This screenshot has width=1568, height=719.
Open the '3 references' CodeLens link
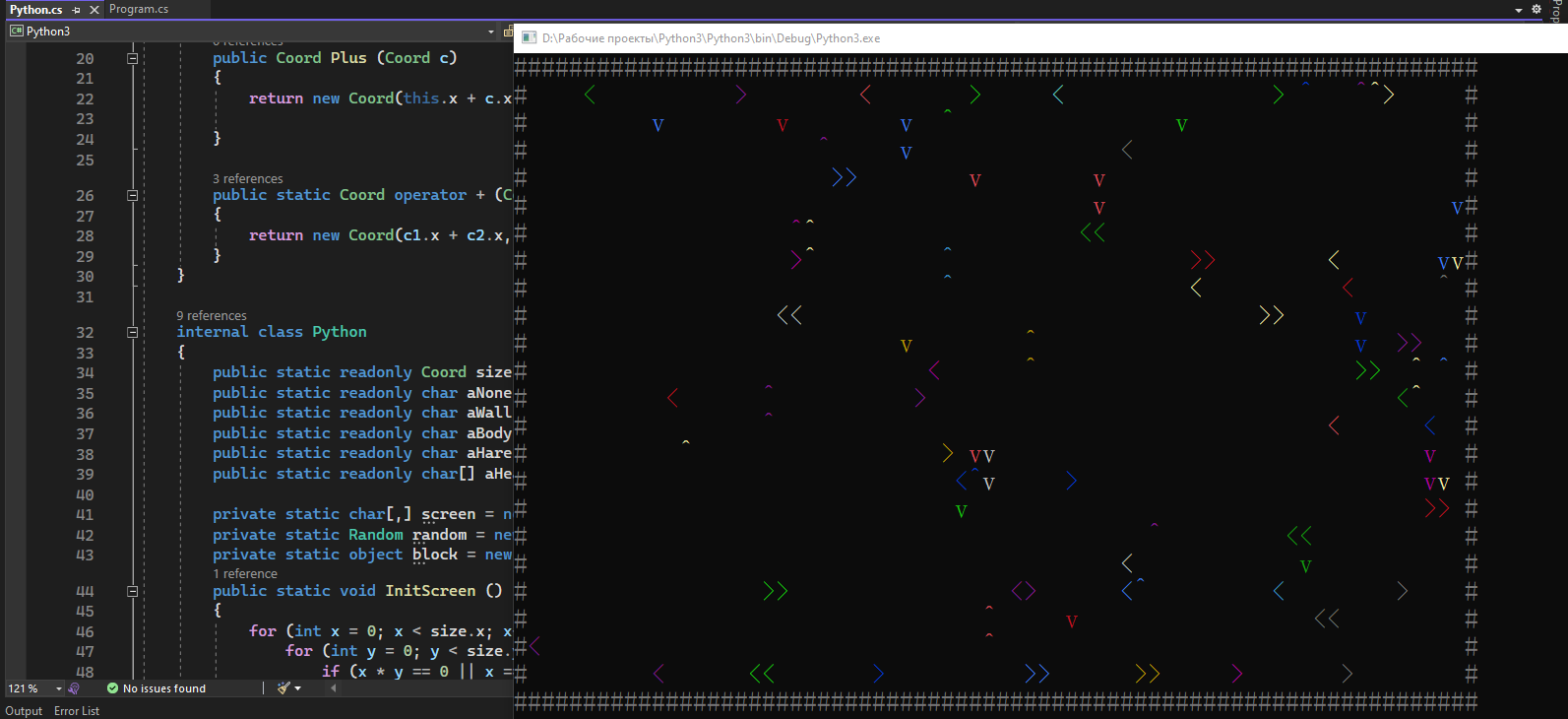[247, 178]
